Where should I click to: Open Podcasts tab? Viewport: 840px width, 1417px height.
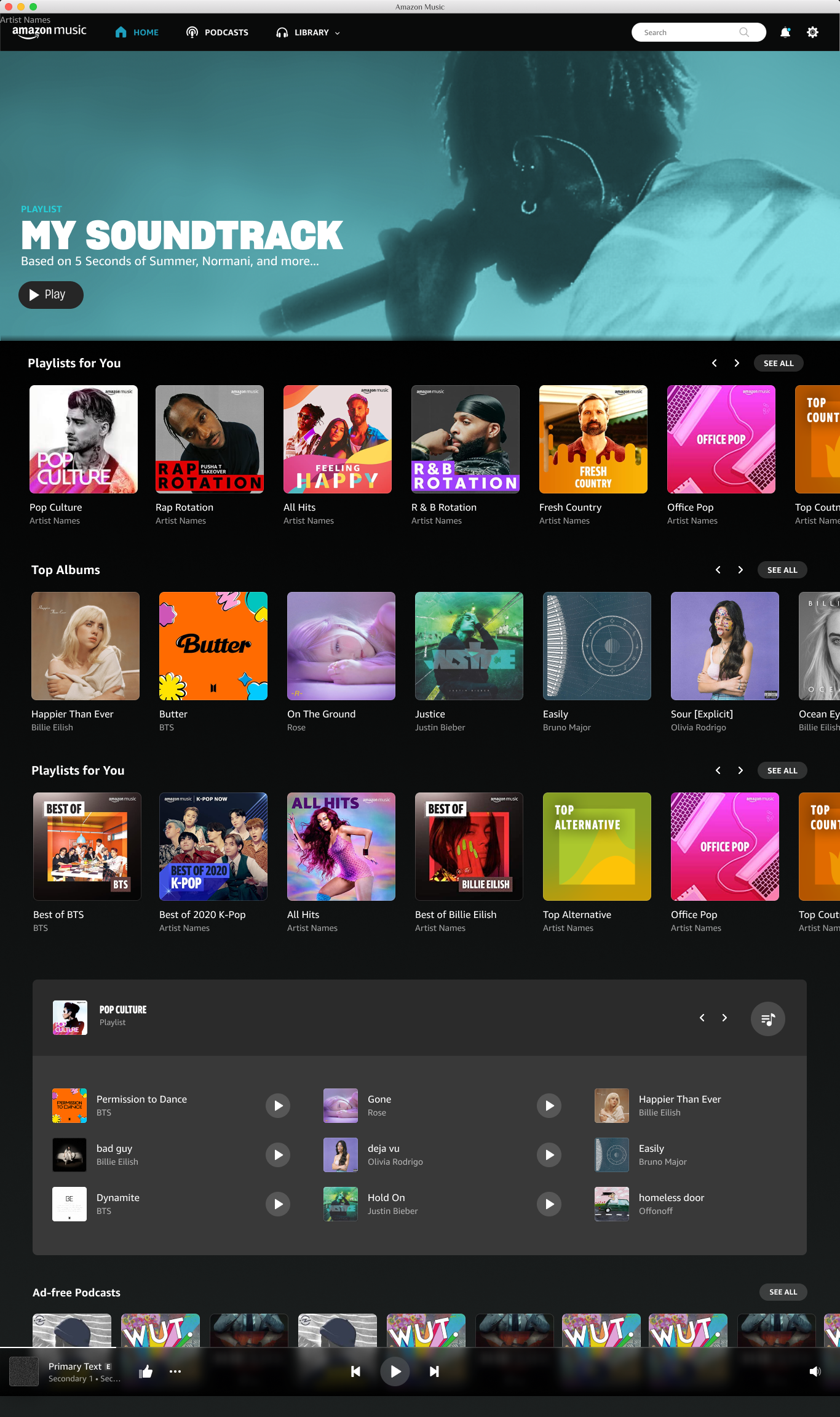pos(218,33)
